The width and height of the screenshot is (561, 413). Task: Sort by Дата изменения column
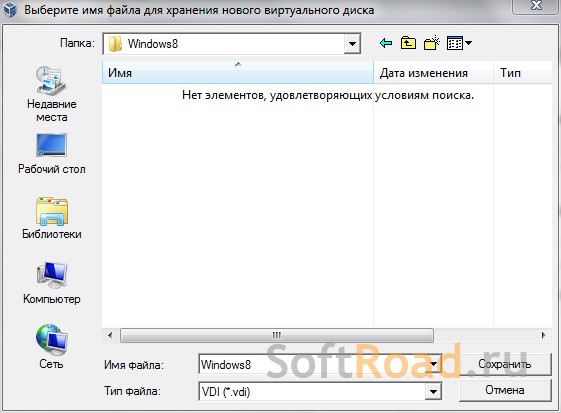click(433, 73)
